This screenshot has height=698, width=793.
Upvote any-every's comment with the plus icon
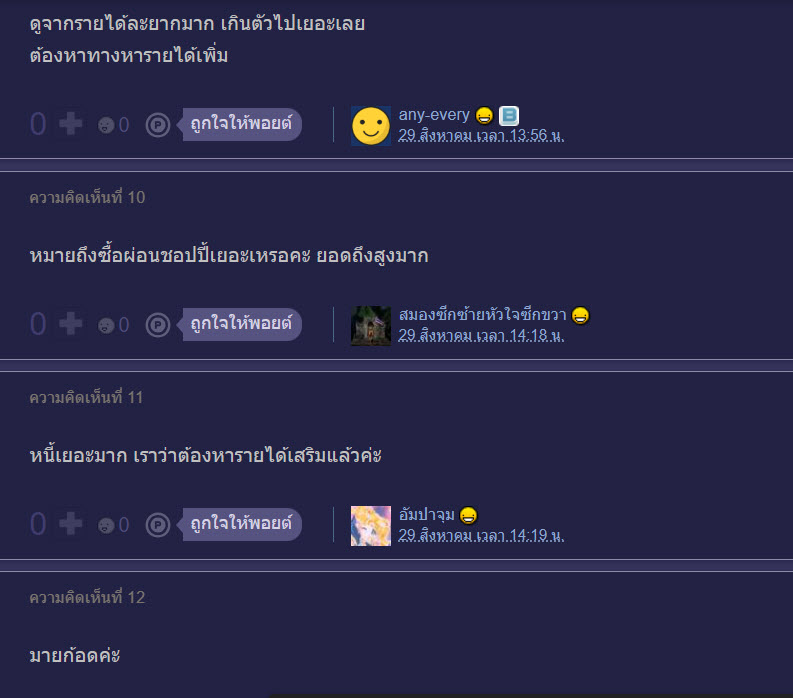[x=70, y=124]
